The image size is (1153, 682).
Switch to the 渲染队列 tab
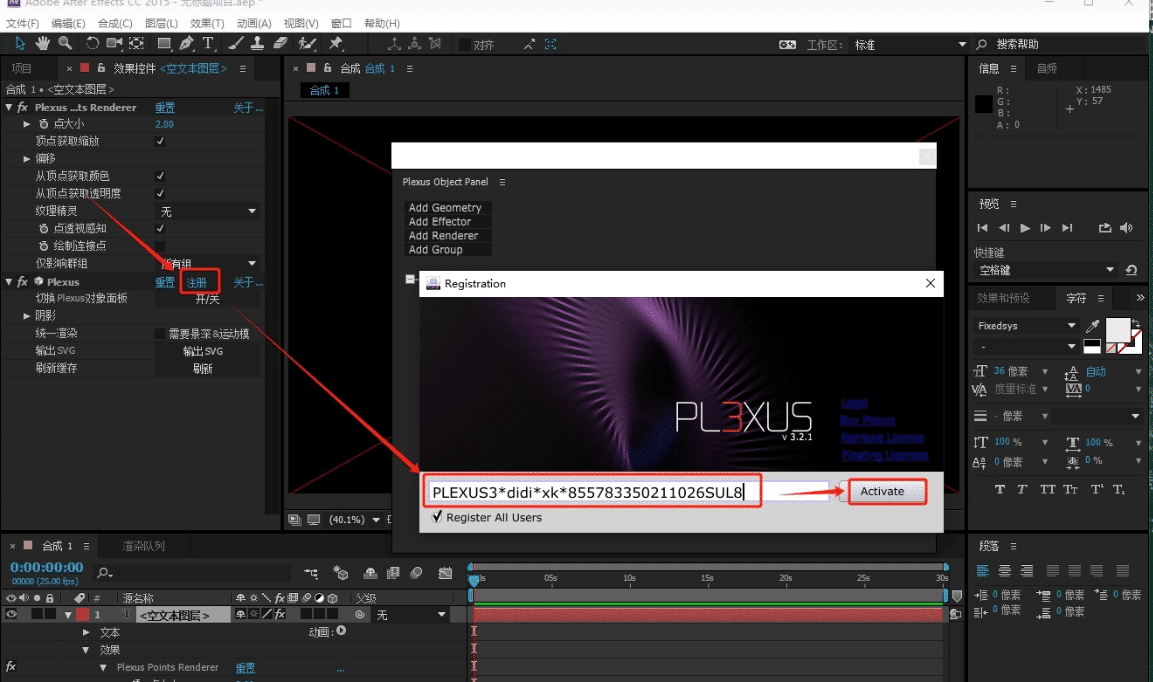[143, 546]
